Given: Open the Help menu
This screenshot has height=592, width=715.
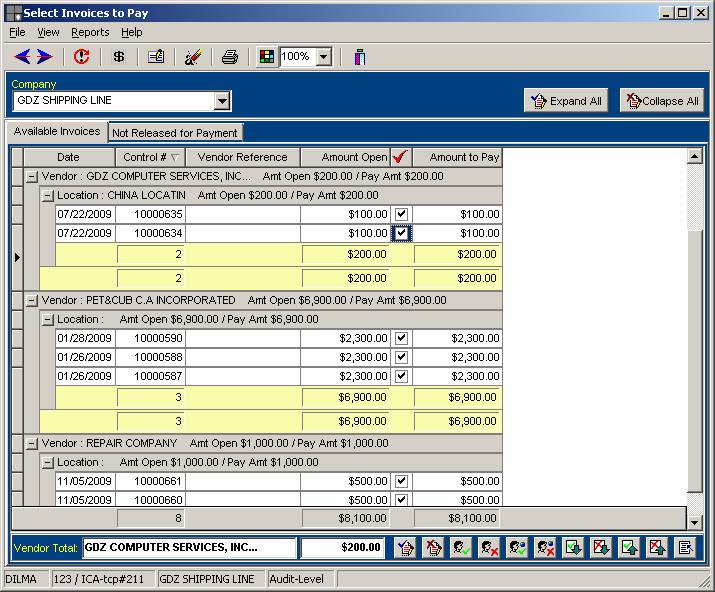Looking at the screenshot, I should point(132,32).
